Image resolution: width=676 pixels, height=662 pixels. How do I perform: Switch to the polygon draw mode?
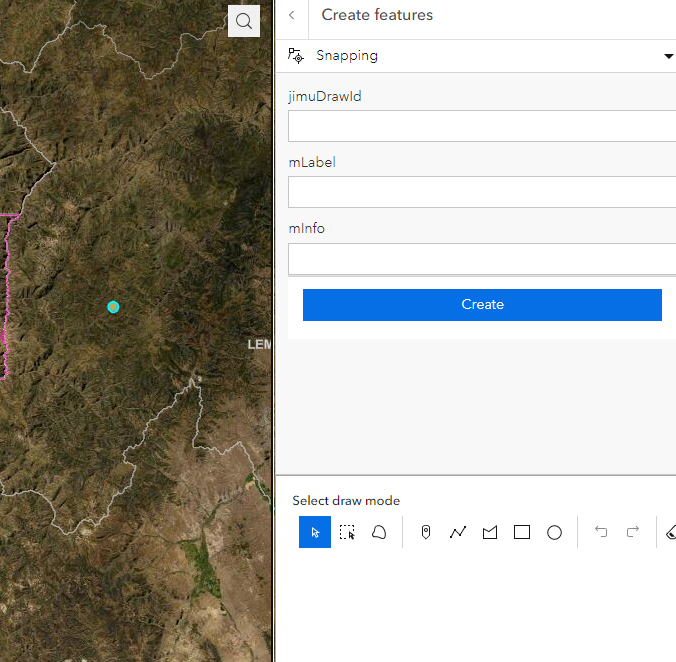coord(490,532)
